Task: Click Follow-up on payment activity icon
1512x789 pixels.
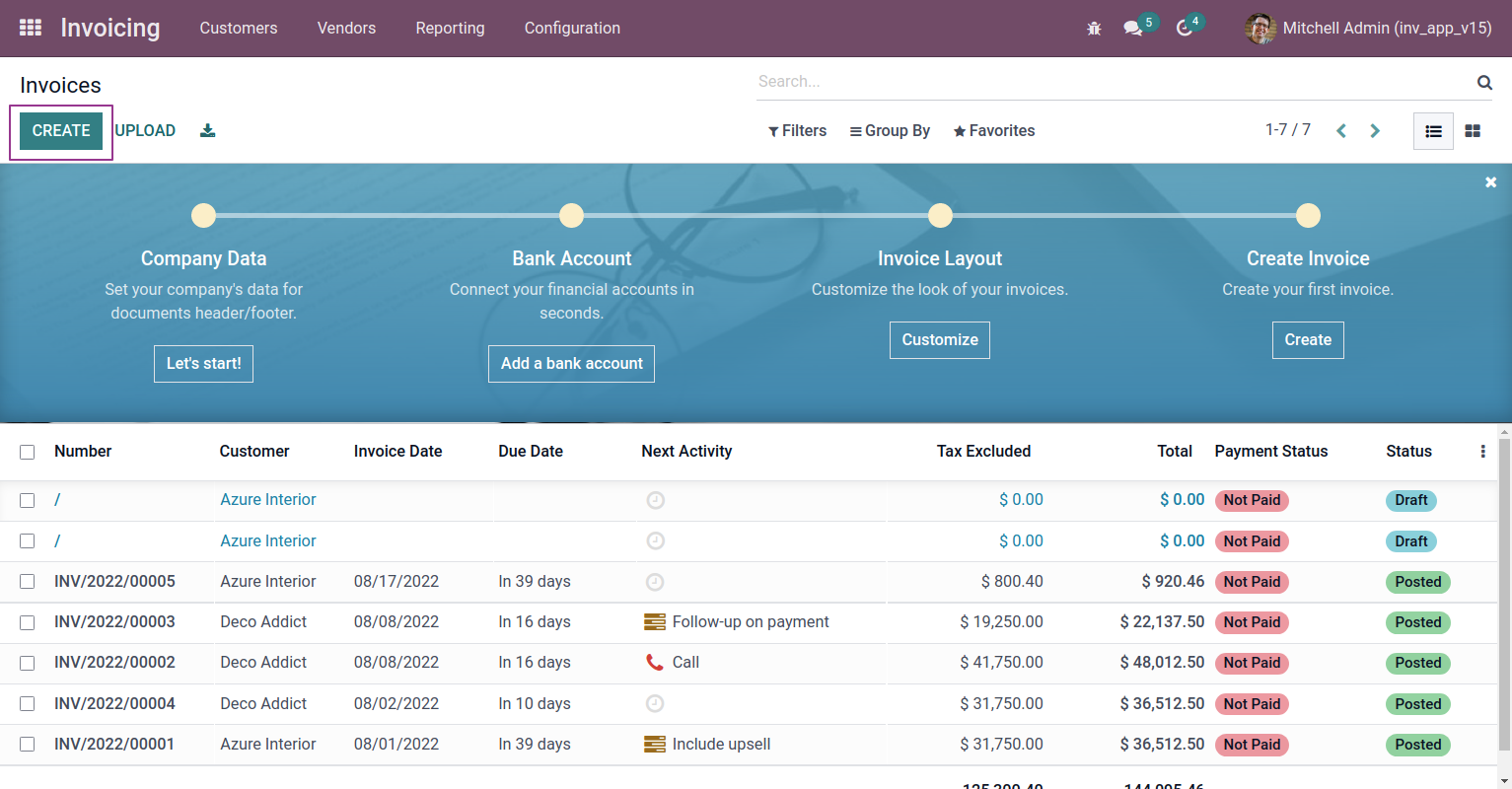Action: 655,622
